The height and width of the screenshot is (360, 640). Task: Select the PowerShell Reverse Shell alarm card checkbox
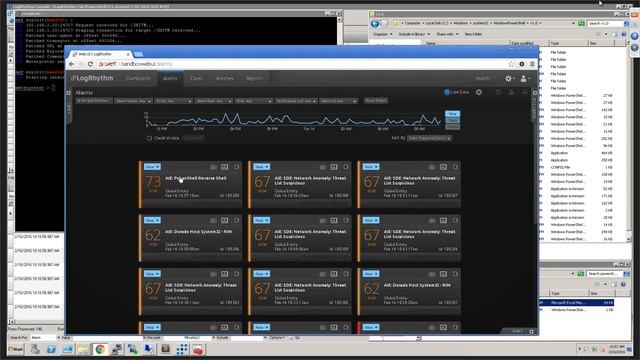(x=236, y=167)
